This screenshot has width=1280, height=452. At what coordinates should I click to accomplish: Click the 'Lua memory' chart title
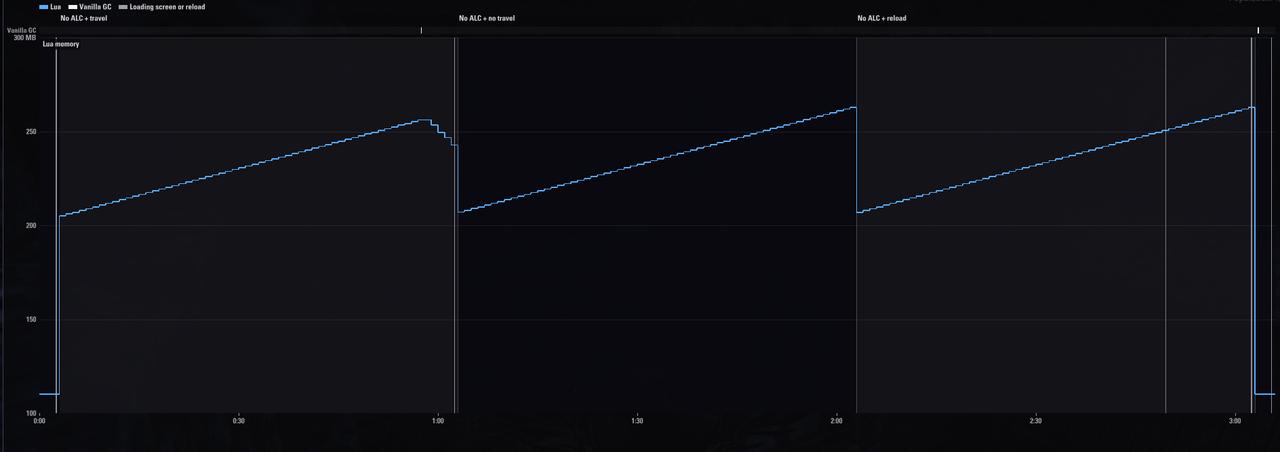[x=61, y=44]
